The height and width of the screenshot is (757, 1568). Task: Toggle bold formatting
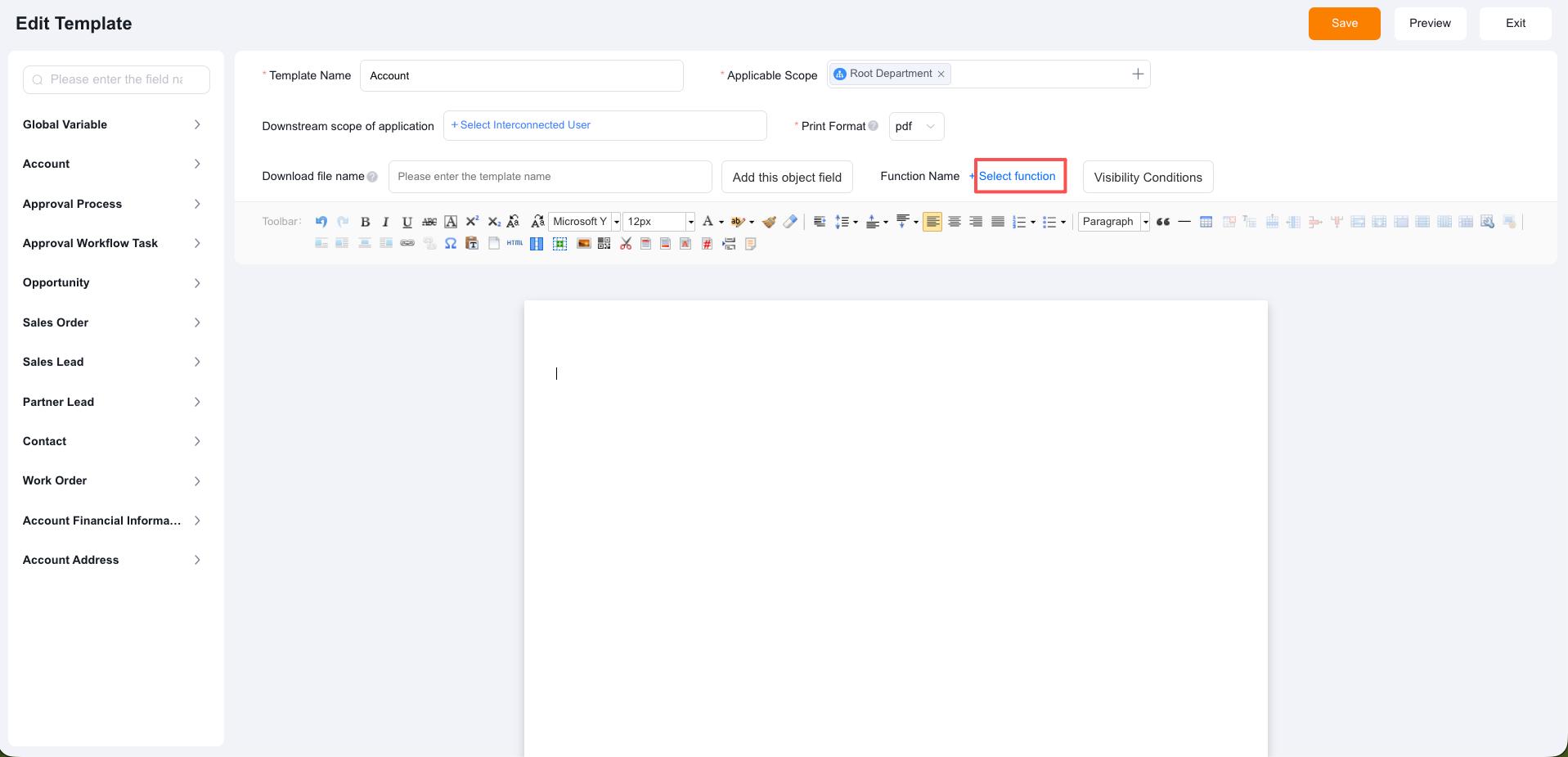(366, 222)
